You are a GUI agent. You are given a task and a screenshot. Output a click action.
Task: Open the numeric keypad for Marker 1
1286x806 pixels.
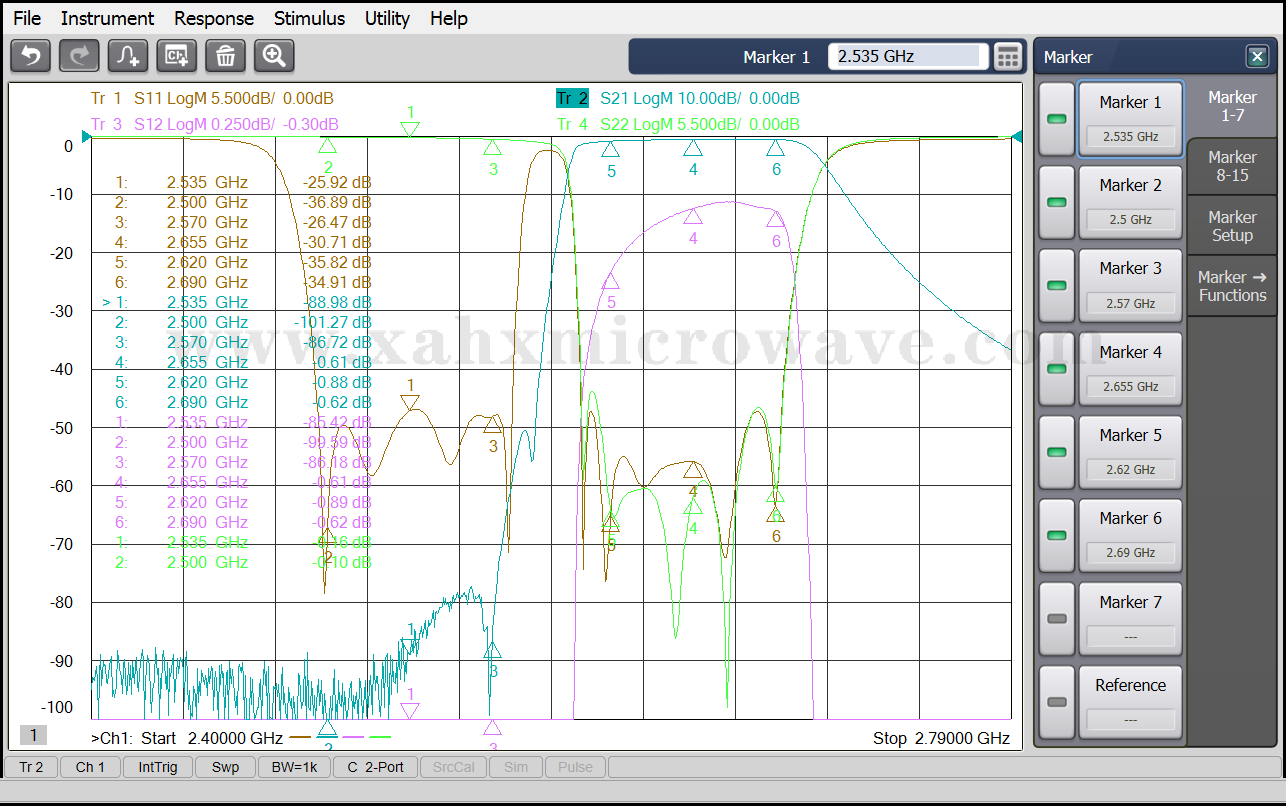[1008, 57]
